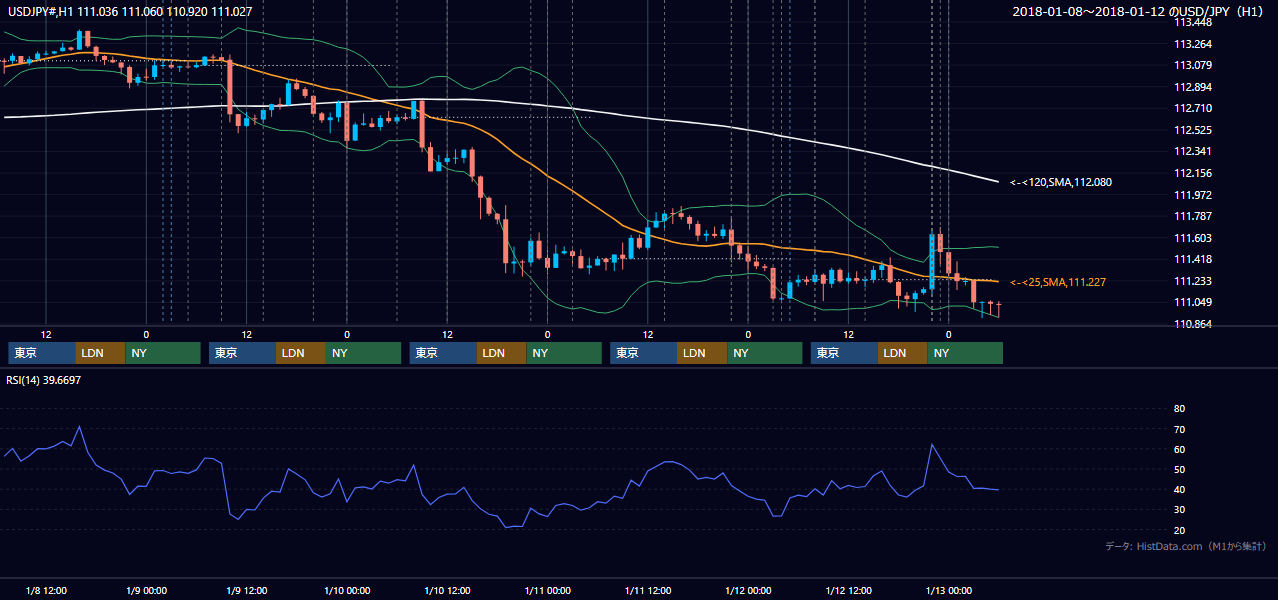The image size is (1278, 600).
Task: Click the 1/10 12:00 time axis label
Action: 446,591
